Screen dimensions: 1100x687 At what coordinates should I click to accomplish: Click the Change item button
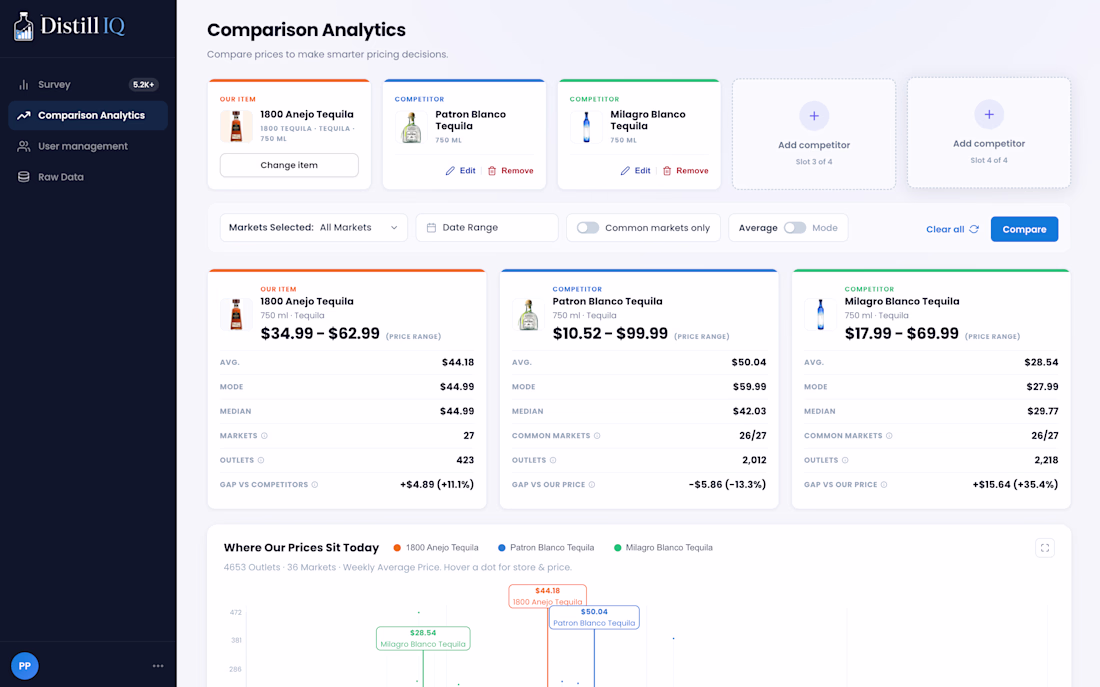(x=289, y=165)
